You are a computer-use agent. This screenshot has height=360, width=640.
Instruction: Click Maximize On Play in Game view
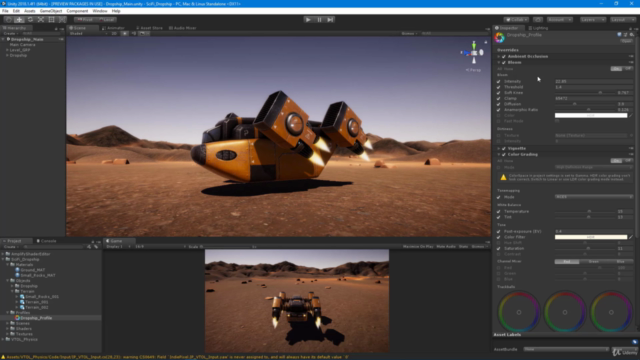[x=418, y=247]
